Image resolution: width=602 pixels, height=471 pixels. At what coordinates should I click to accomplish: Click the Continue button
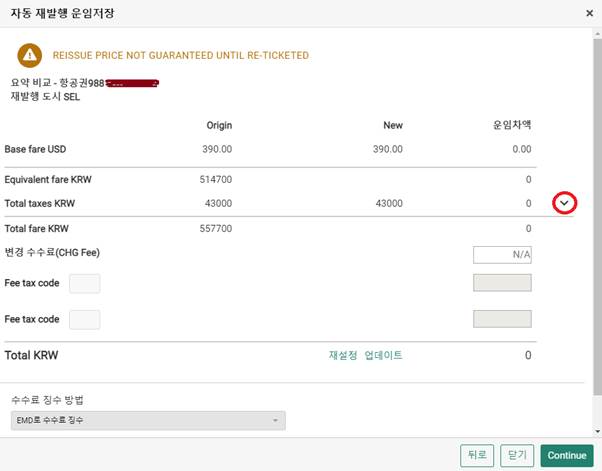tap(567, 455)
